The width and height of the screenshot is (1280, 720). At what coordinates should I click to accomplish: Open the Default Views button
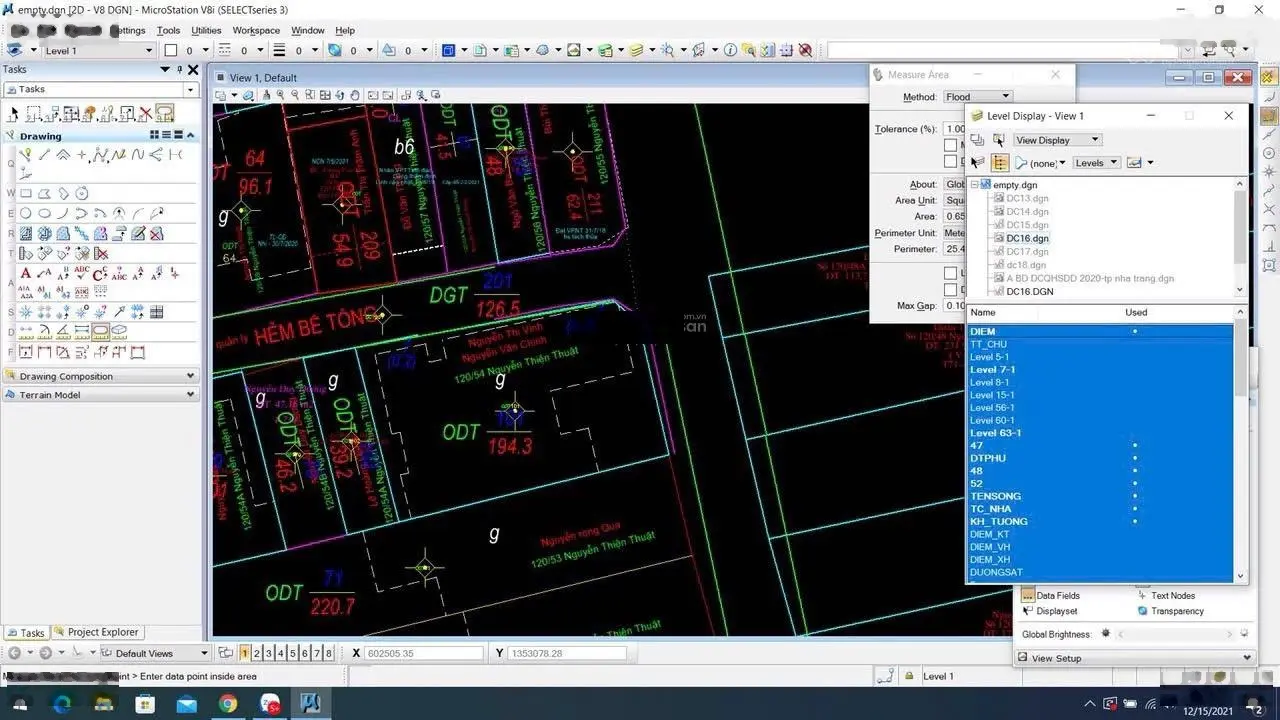(x=154, y=653)
